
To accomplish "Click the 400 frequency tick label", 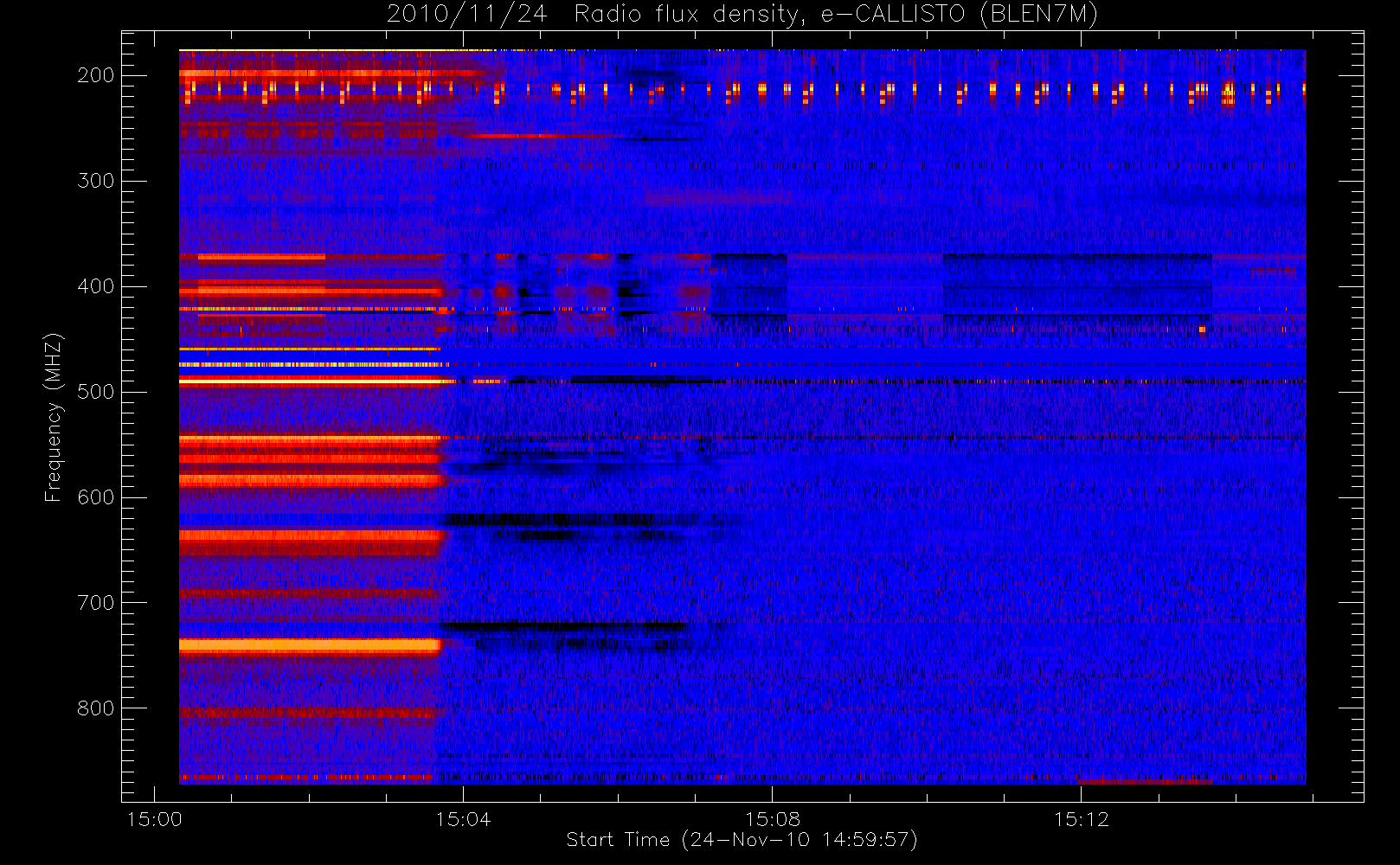I will (x=95, y=286).
